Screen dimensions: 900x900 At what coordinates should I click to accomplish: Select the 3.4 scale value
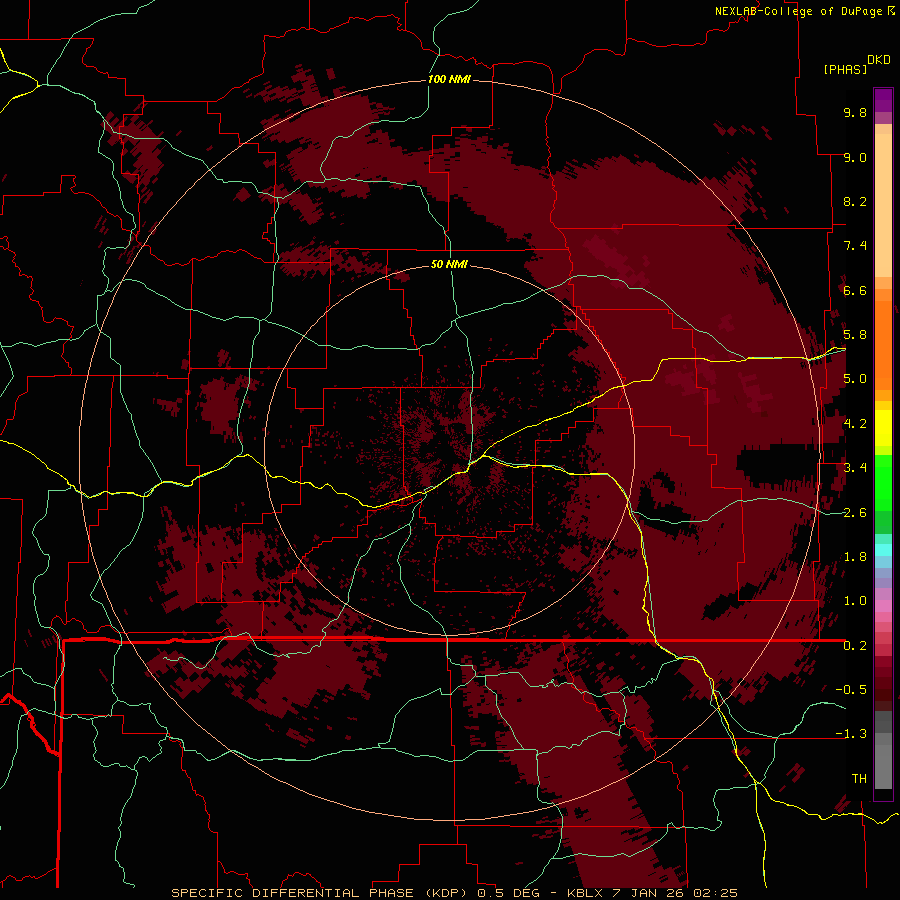click(855, 468)
